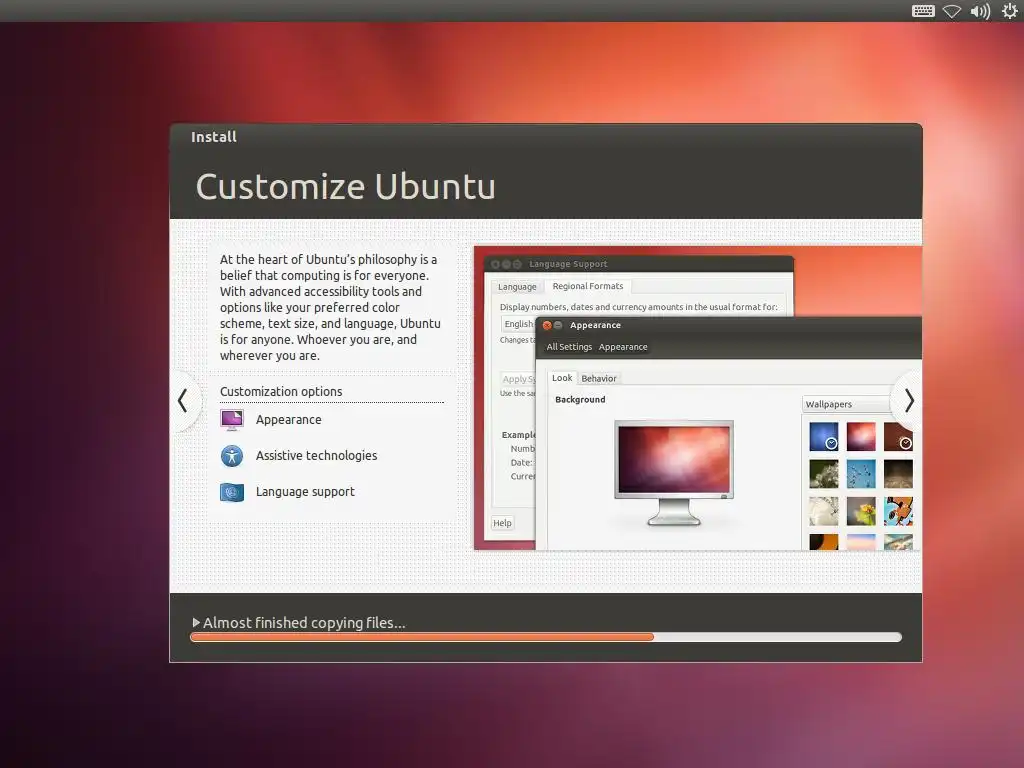Go to previous slide arrow
This screenshot has height=768, width=1024.
point(183,401)
